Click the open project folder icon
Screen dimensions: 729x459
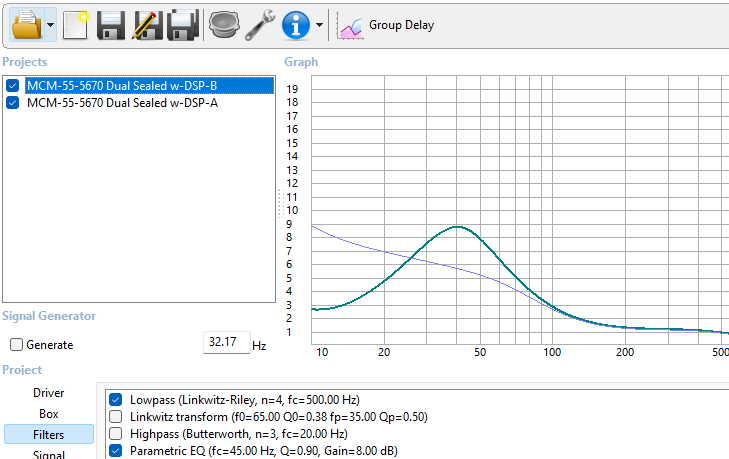(x=26, y=24)
